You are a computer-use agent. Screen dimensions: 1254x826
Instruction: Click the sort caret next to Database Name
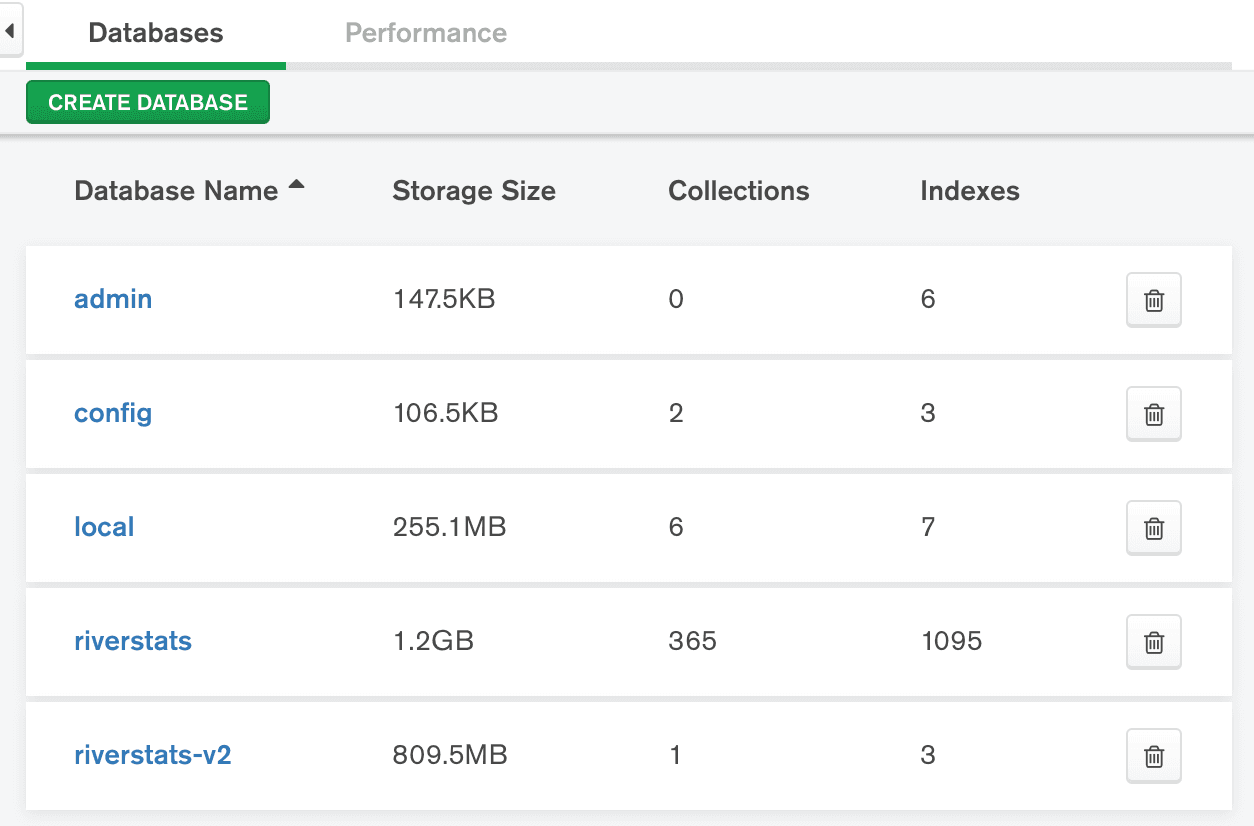[x=295, y=184]
